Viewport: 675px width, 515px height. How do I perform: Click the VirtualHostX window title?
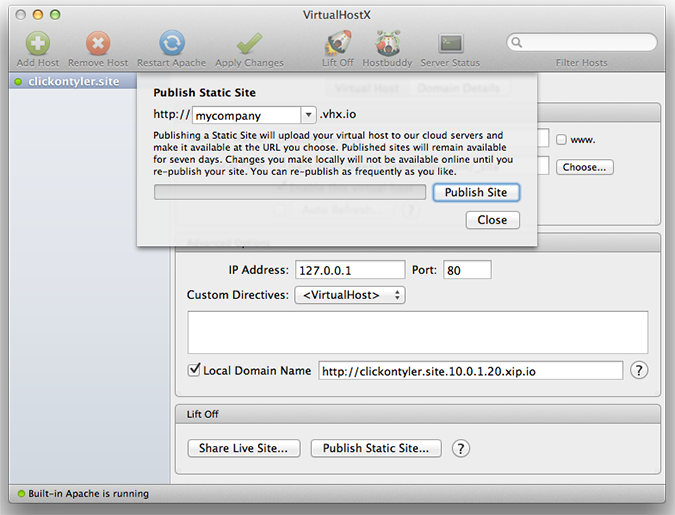click(x=337, y=15)
